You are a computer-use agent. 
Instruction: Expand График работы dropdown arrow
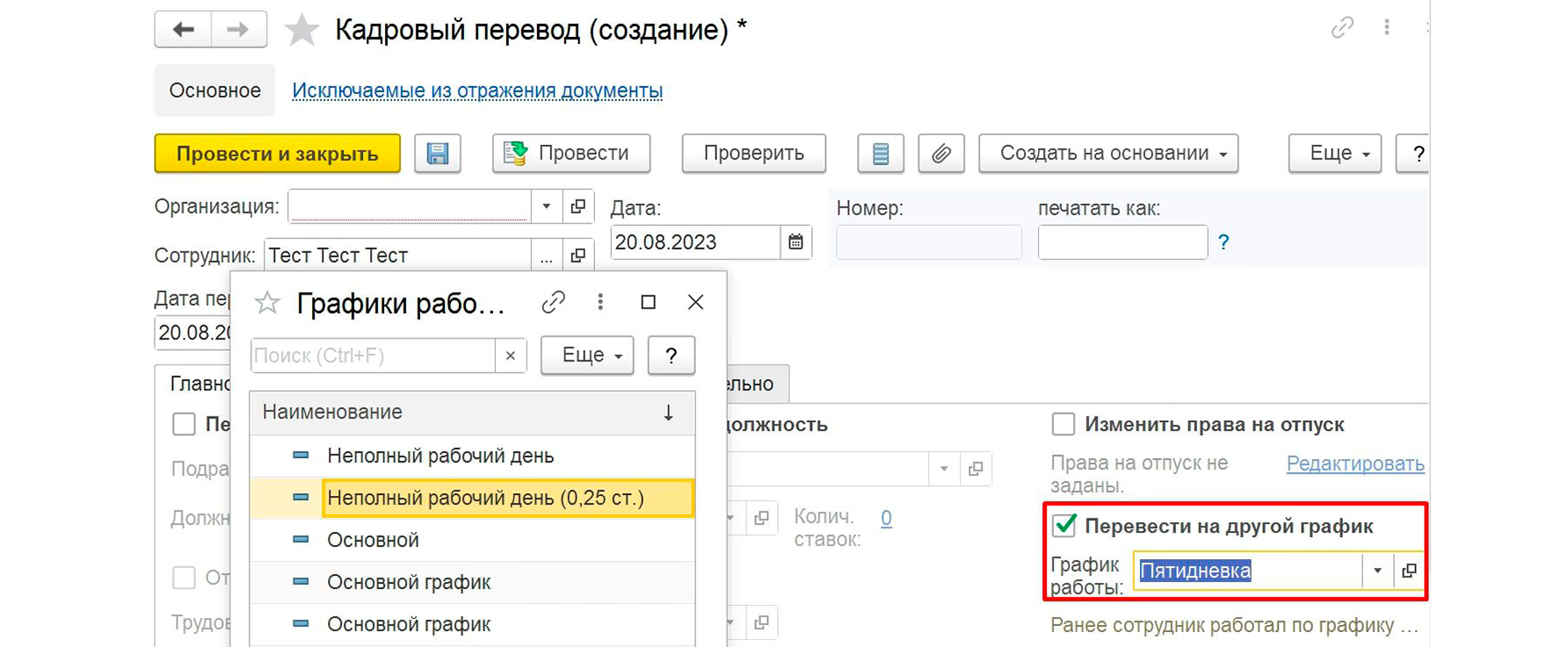pos(1378,571)
